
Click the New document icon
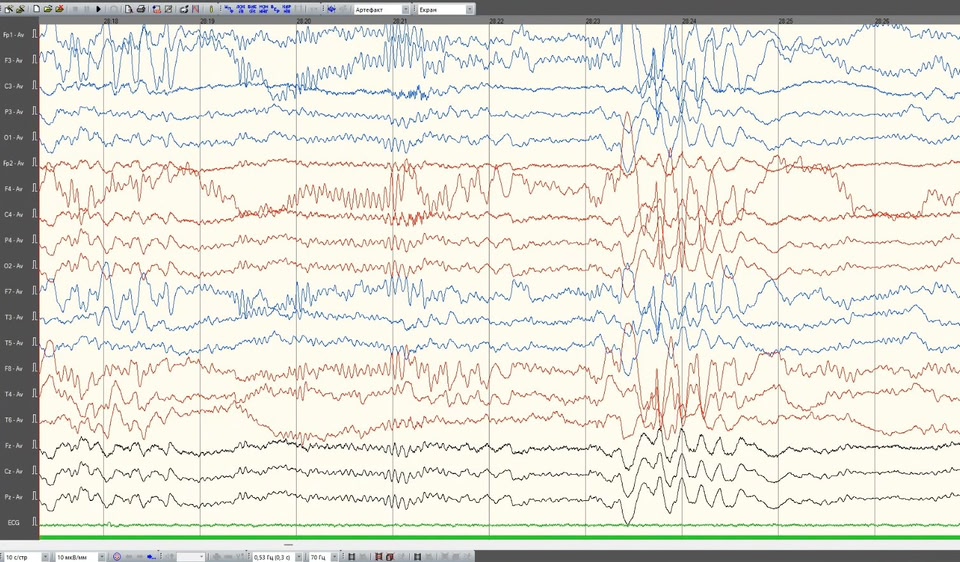click(36, 9)
